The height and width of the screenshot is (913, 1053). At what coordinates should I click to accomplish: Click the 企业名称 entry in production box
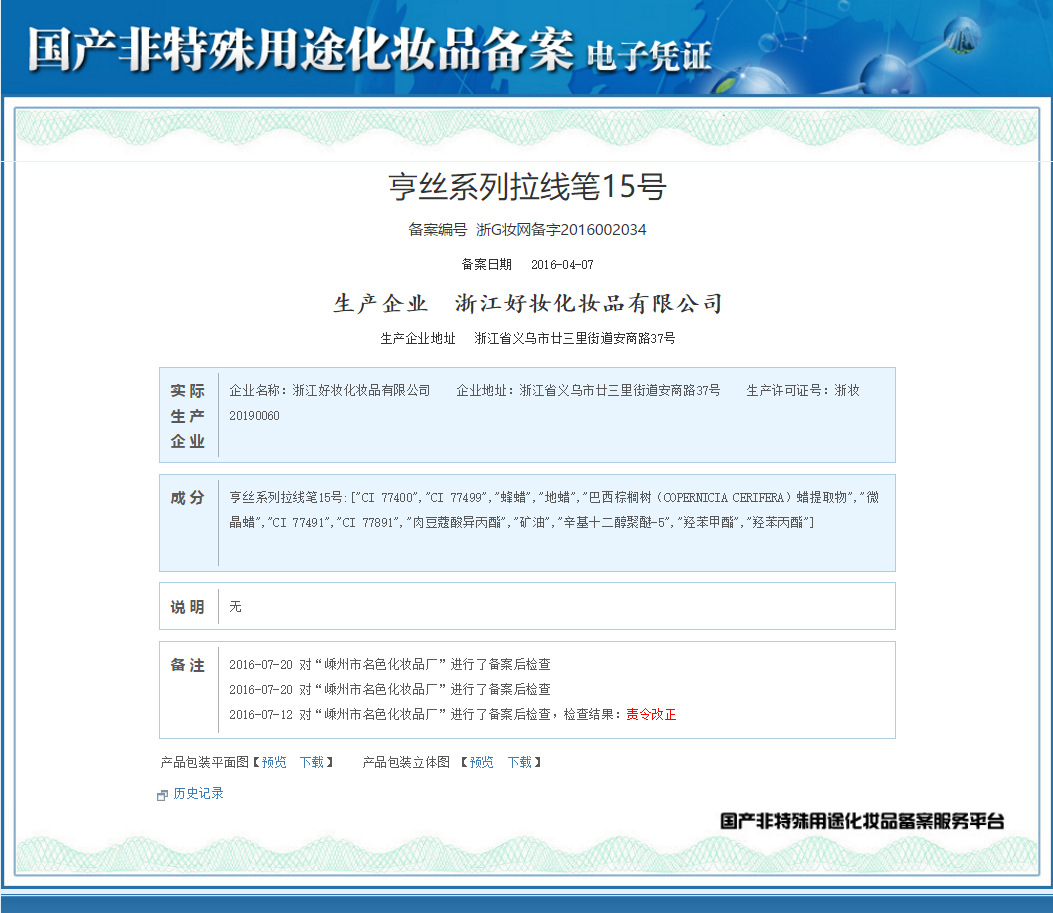[x=330, y=390]
